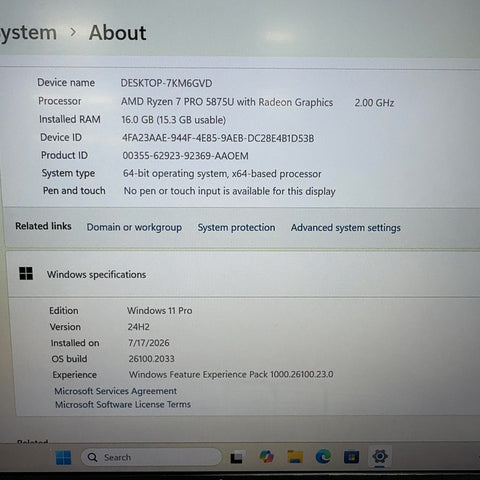
Task: Select the No pen or touch input text
Action: pyautogui.click(x=230, y=191)
